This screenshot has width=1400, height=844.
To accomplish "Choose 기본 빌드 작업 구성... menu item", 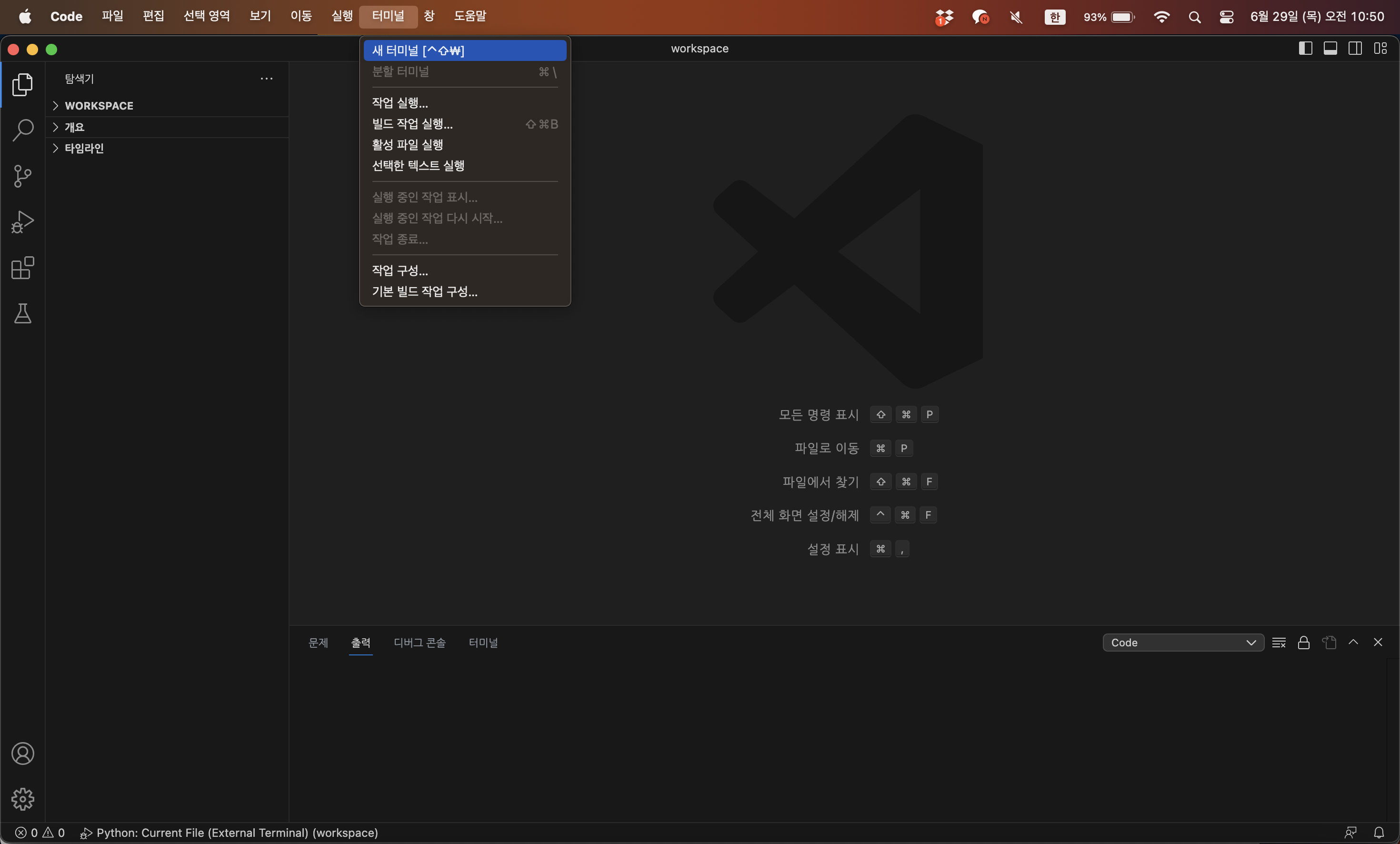I will [465, 291].
